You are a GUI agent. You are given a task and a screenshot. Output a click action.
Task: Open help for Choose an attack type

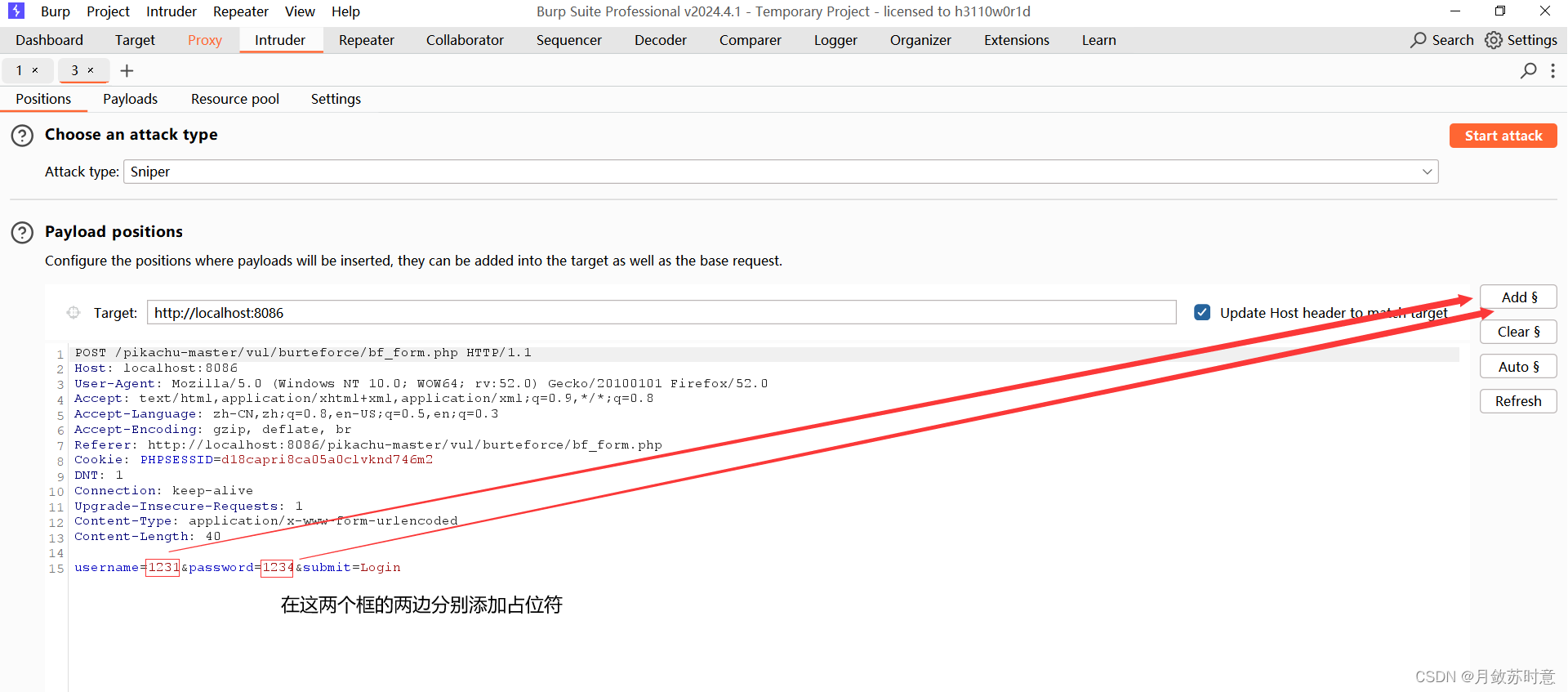click(x=22, y=136)
